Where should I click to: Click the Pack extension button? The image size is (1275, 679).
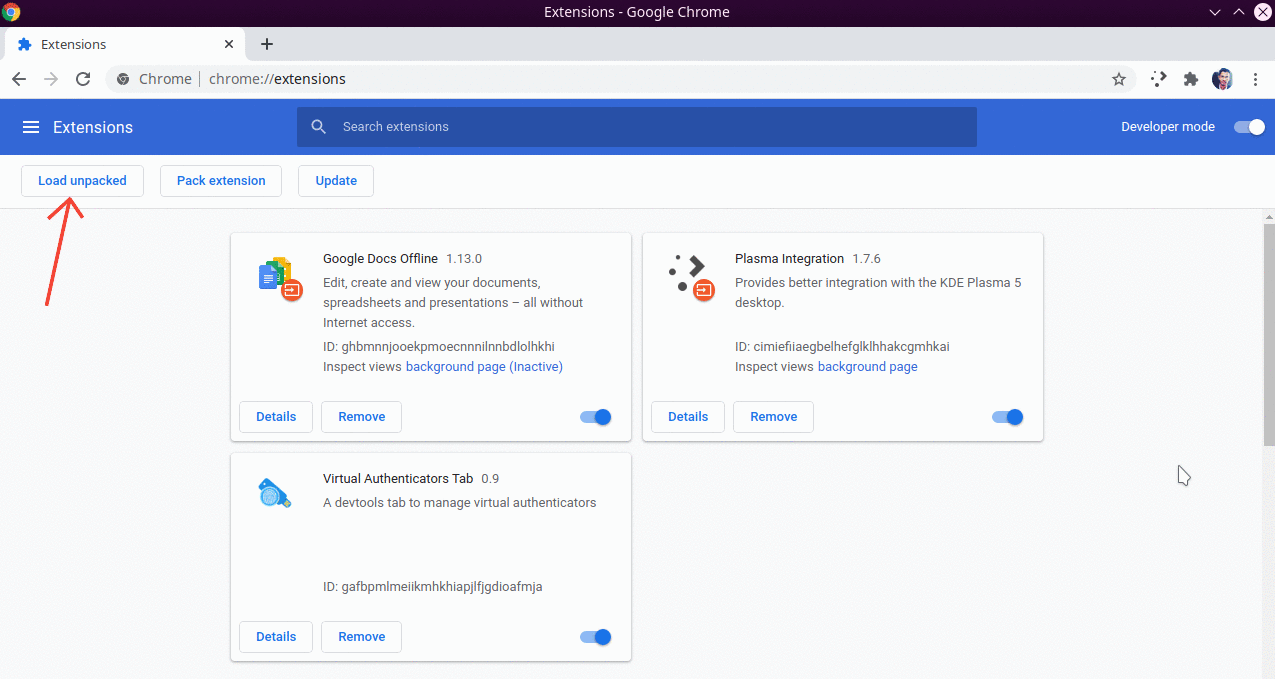221,181
